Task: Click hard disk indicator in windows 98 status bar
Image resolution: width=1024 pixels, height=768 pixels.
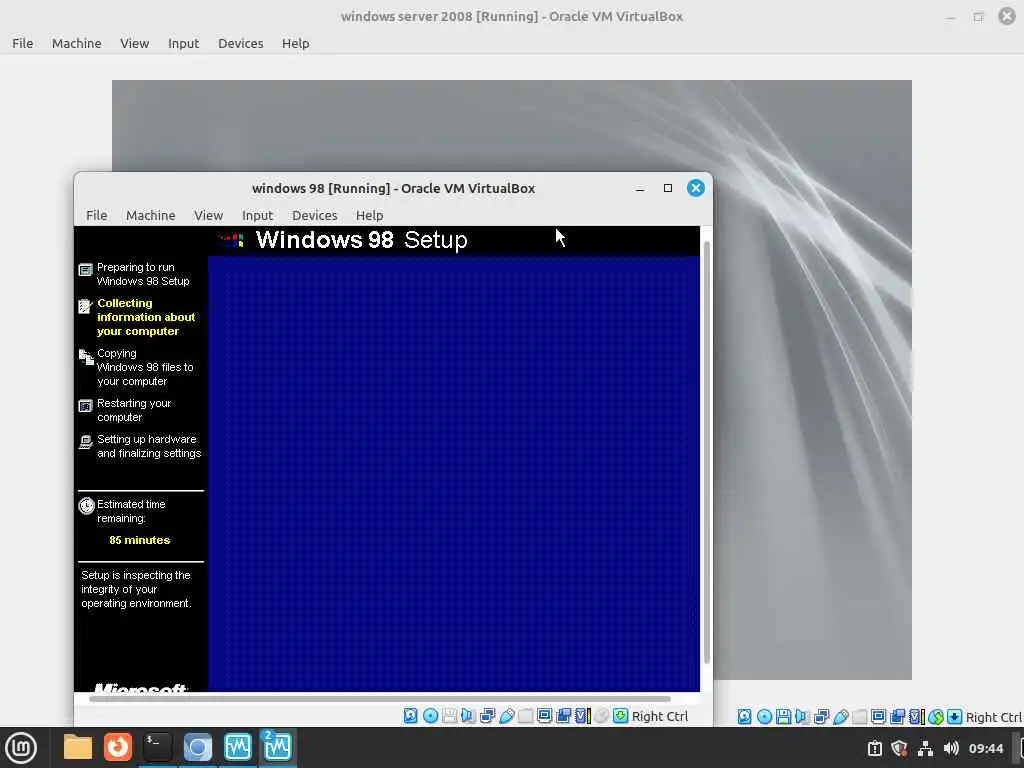Action: pyautogui.click(x=410, y=716)
